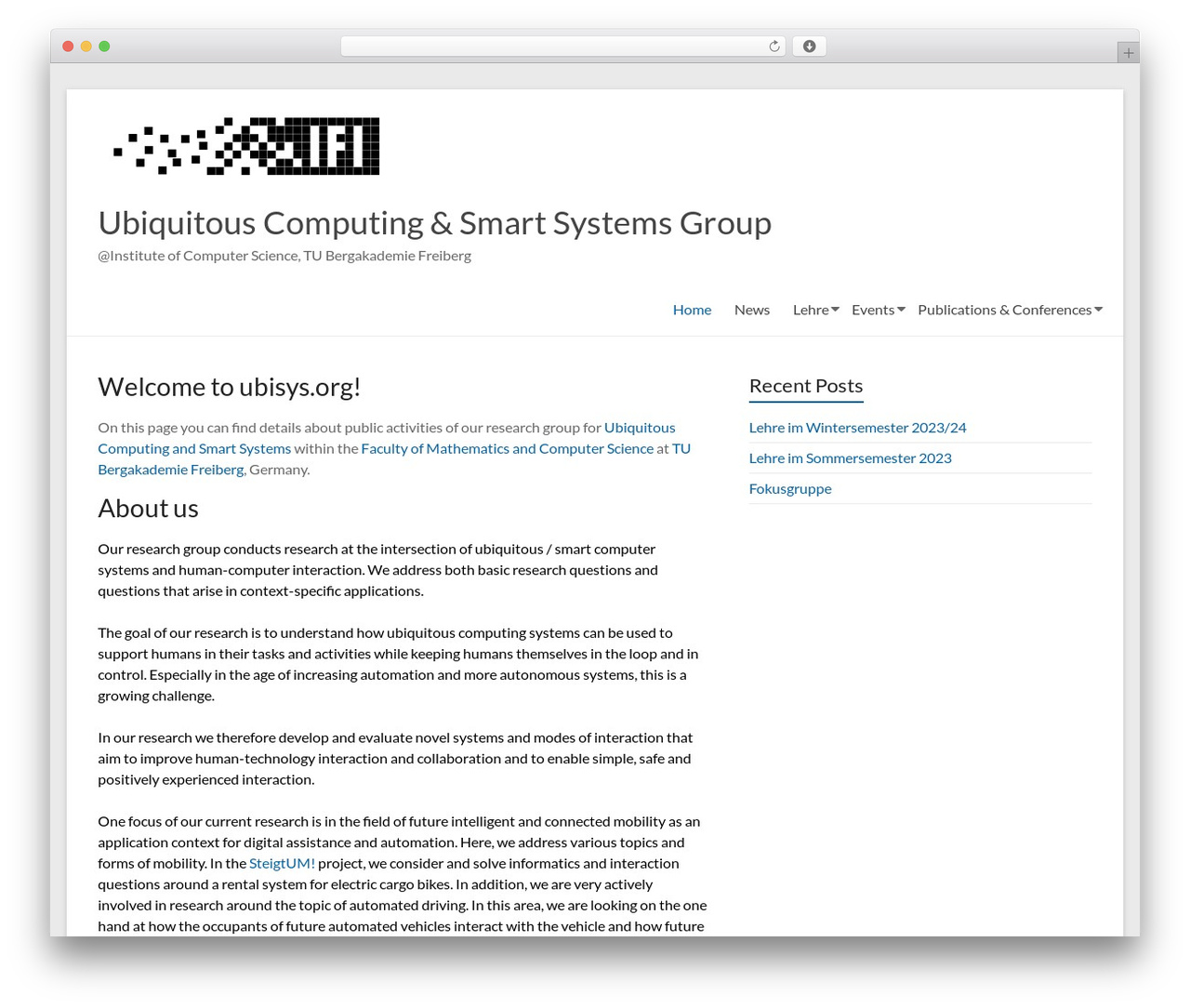Open a new browser tab with plus button
Screen dimensions: 1190x1008
pos(1129,53)
